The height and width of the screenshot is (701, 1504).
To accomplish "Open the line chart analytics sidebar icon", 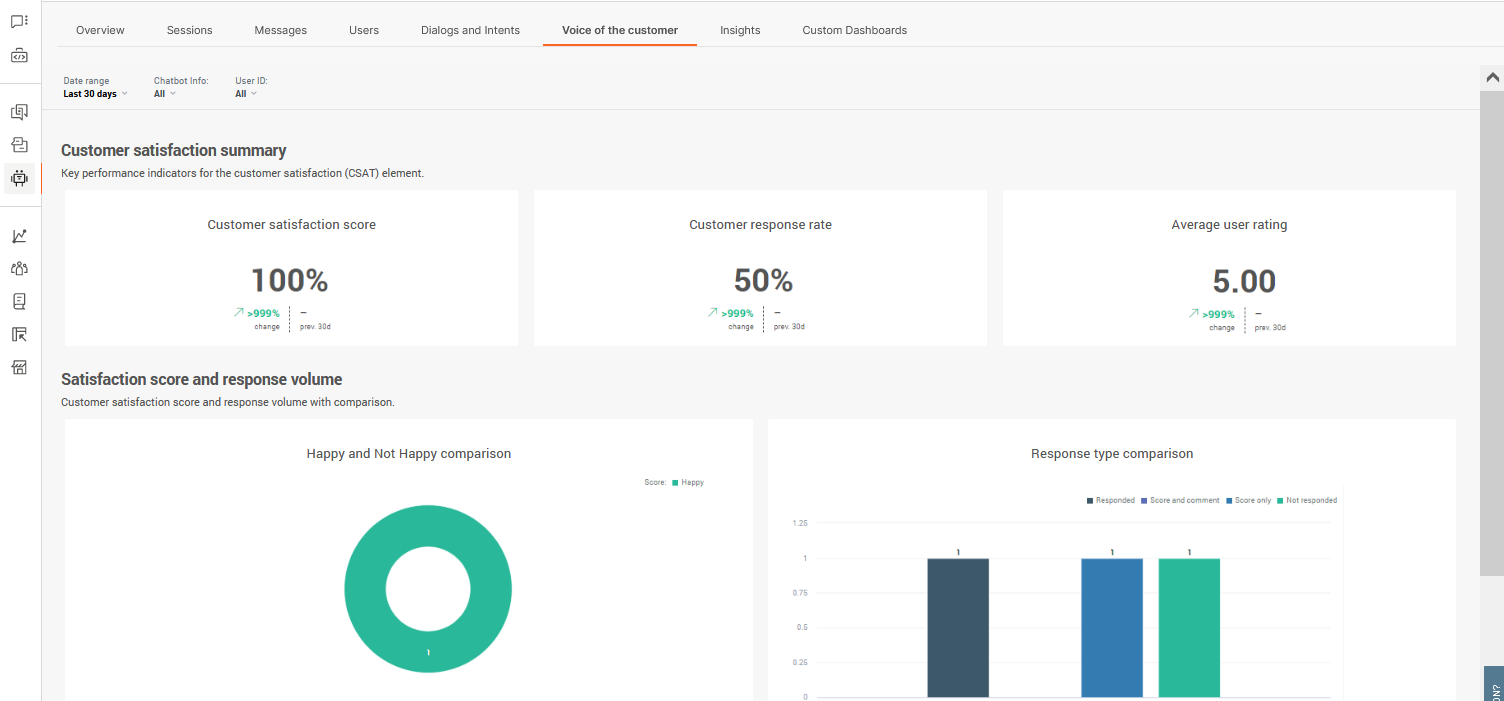I will pyautogui.click(x=19, y=236).
